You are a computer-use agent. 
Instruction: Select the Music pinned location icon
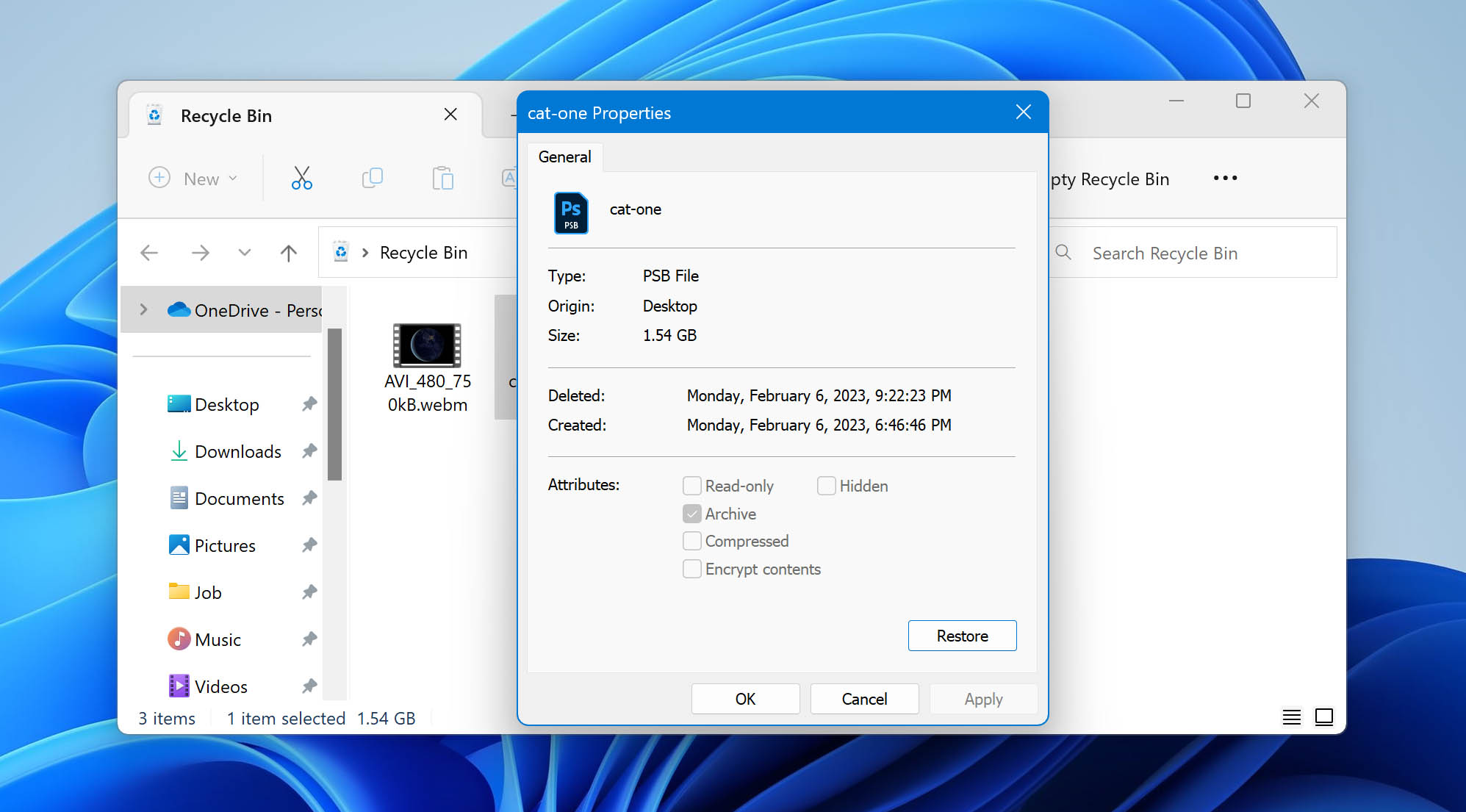[179, 639]
